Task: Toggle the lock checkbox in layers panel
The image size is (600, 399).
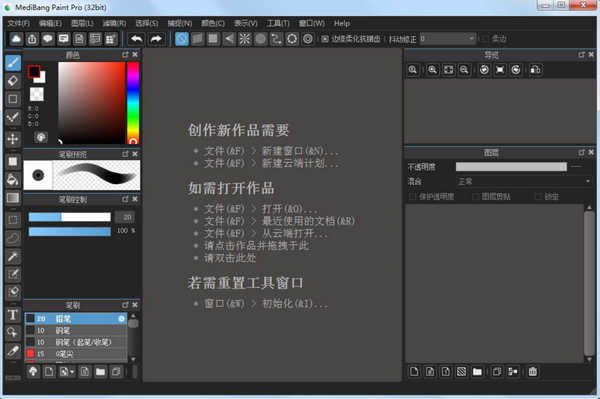Action: click(x=538, y=197)
